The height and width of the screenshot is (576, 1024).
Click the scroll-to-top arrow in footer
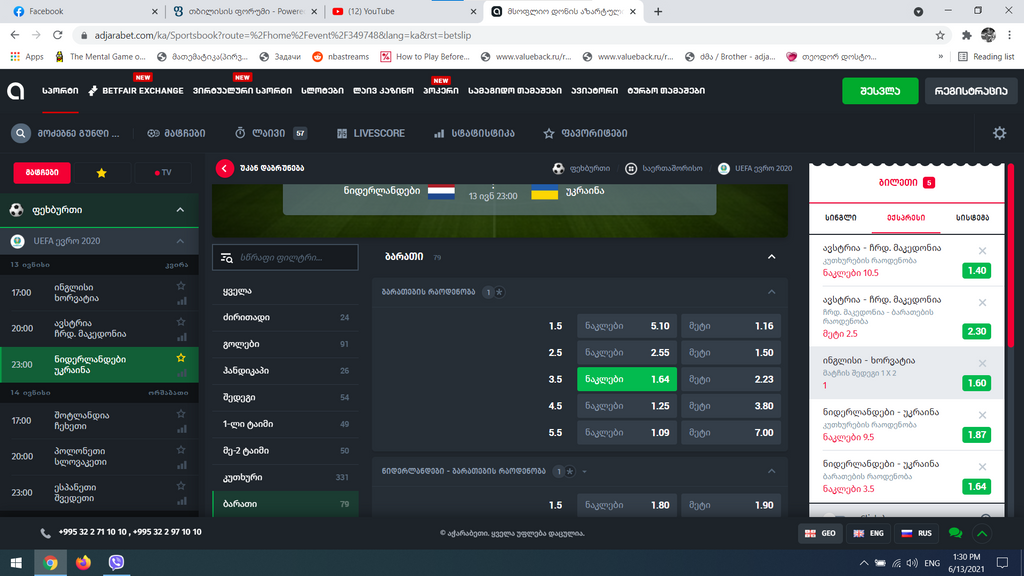(x=982, y=534)
